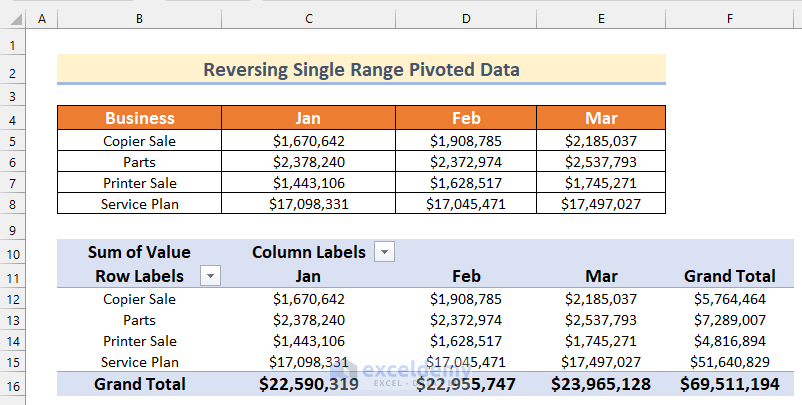Select the 'Grand Total' row label cell
This screenshot has height=405, width=802.
pyautogui.click(x=139, y=383)
